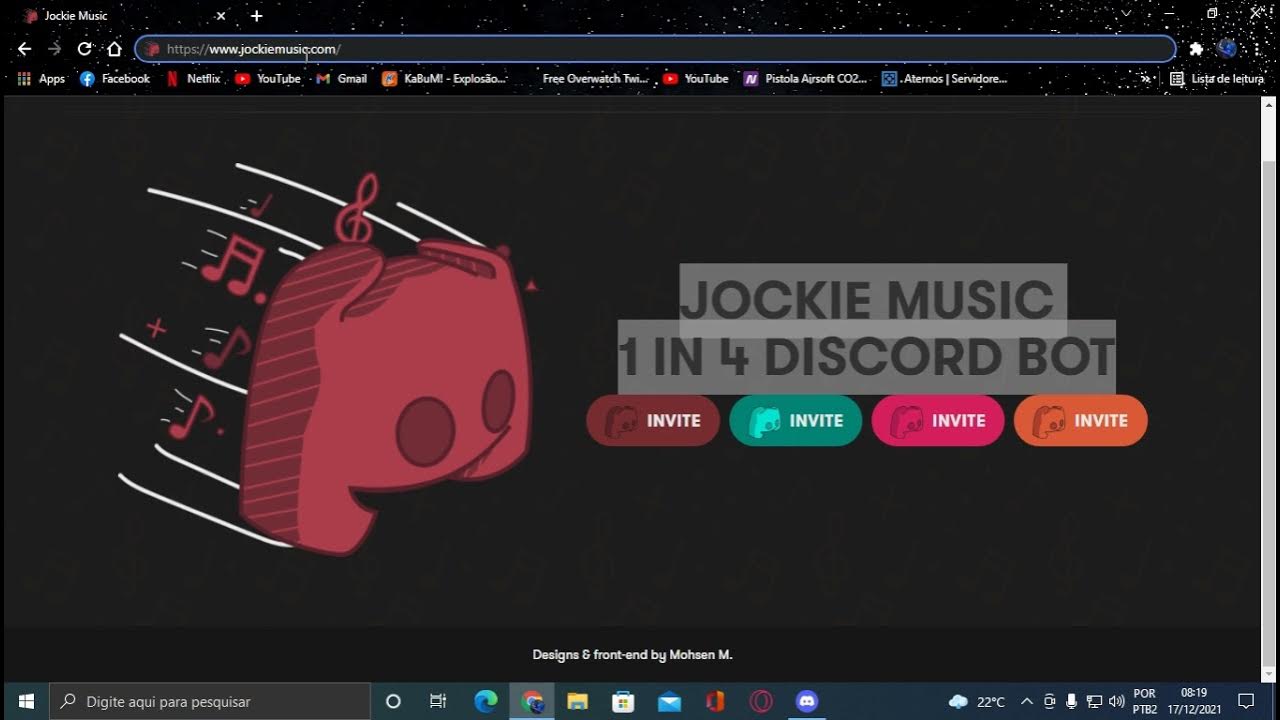
Task: Open Lista de leitura reading list
Action: [x=1217, y=79]
